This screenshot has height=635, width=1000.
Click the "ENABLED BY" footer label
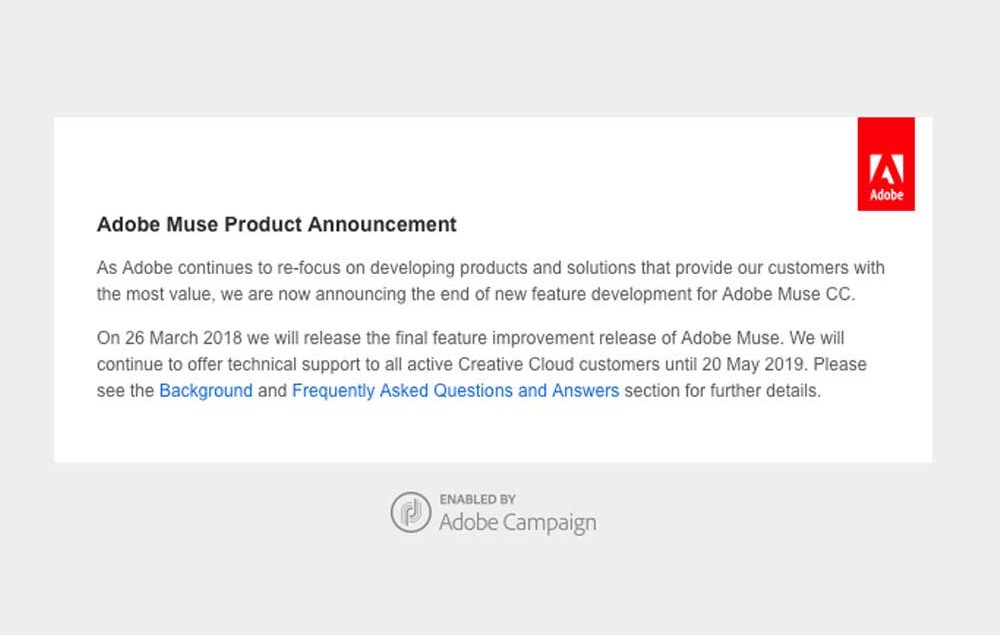(x=478, y=499)
